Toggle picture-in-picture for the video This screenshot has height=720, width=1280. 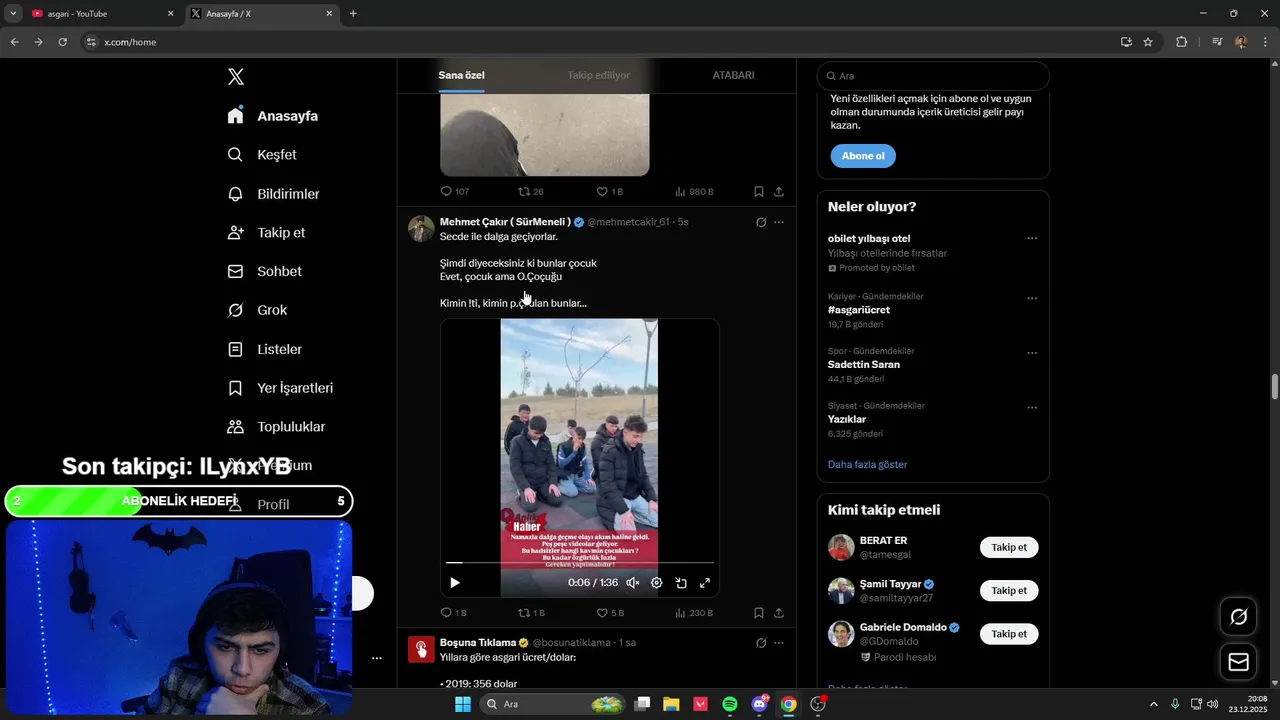pyautogui.click(x=681, y=583)
